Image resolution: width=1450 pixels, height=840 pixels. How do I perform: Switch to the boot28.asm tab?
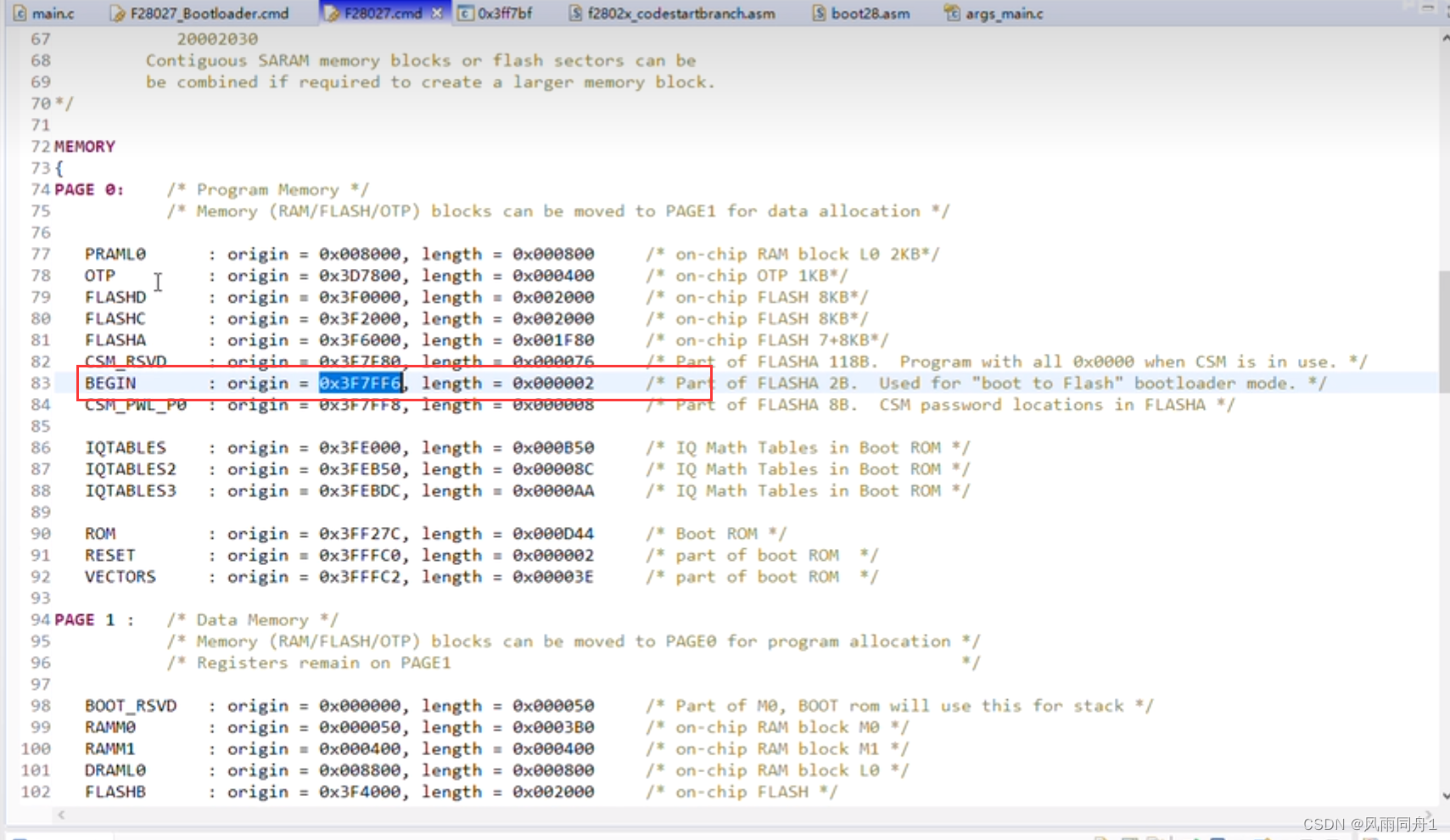pyautogui.click(x=860, y=13)
